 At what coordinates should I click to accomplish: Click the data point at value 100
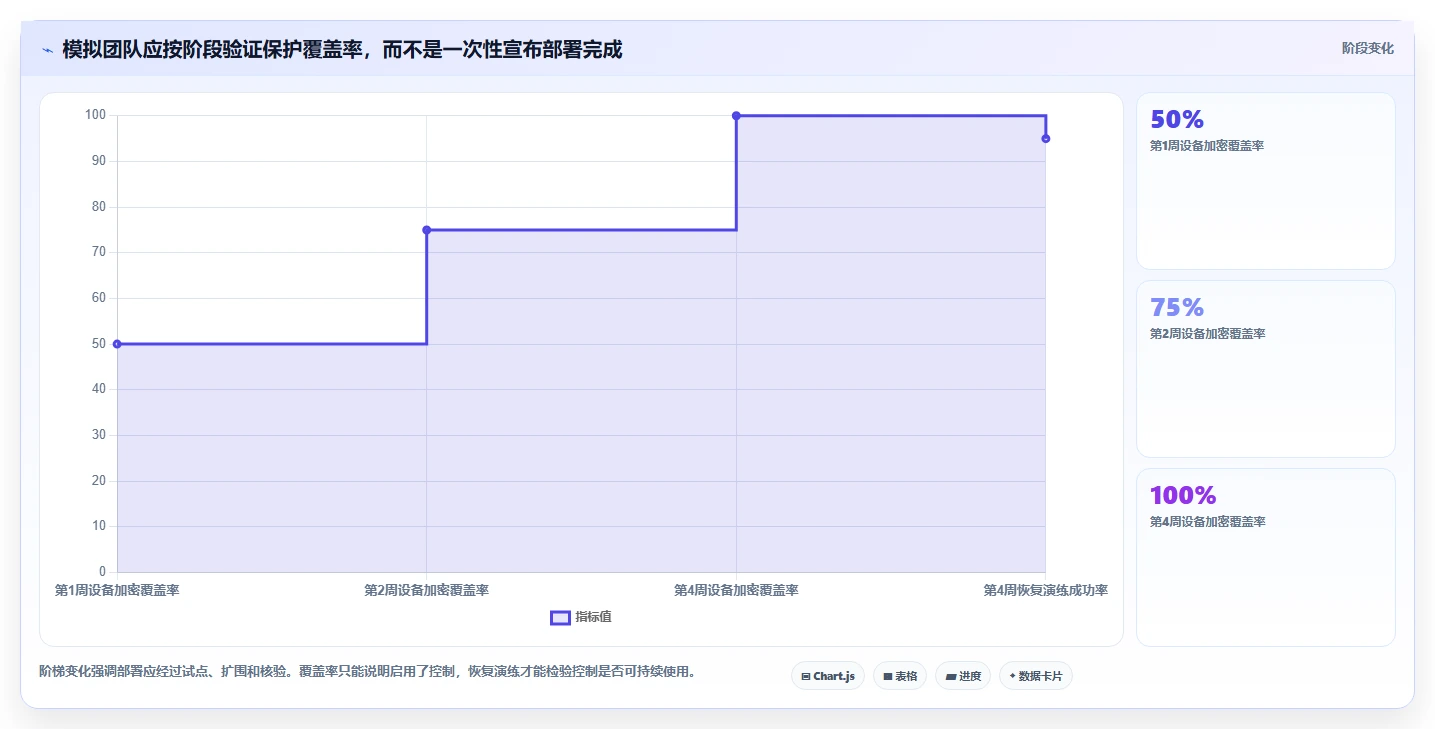[x=736, y=116]
